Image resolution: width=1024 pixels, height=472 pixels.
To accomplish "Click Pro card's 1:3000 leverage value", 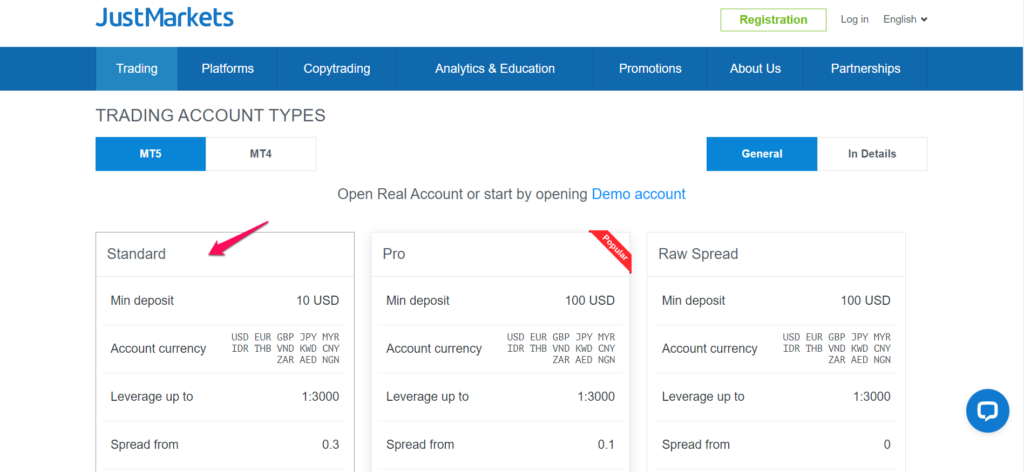I will 596,396.
